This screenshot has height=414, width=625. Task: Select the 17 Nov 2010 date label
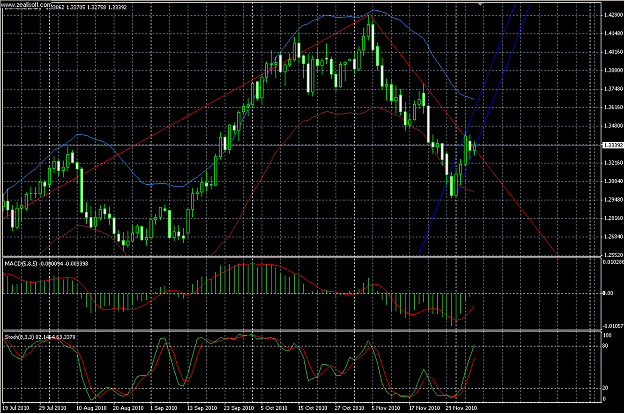tap(424, 408)
